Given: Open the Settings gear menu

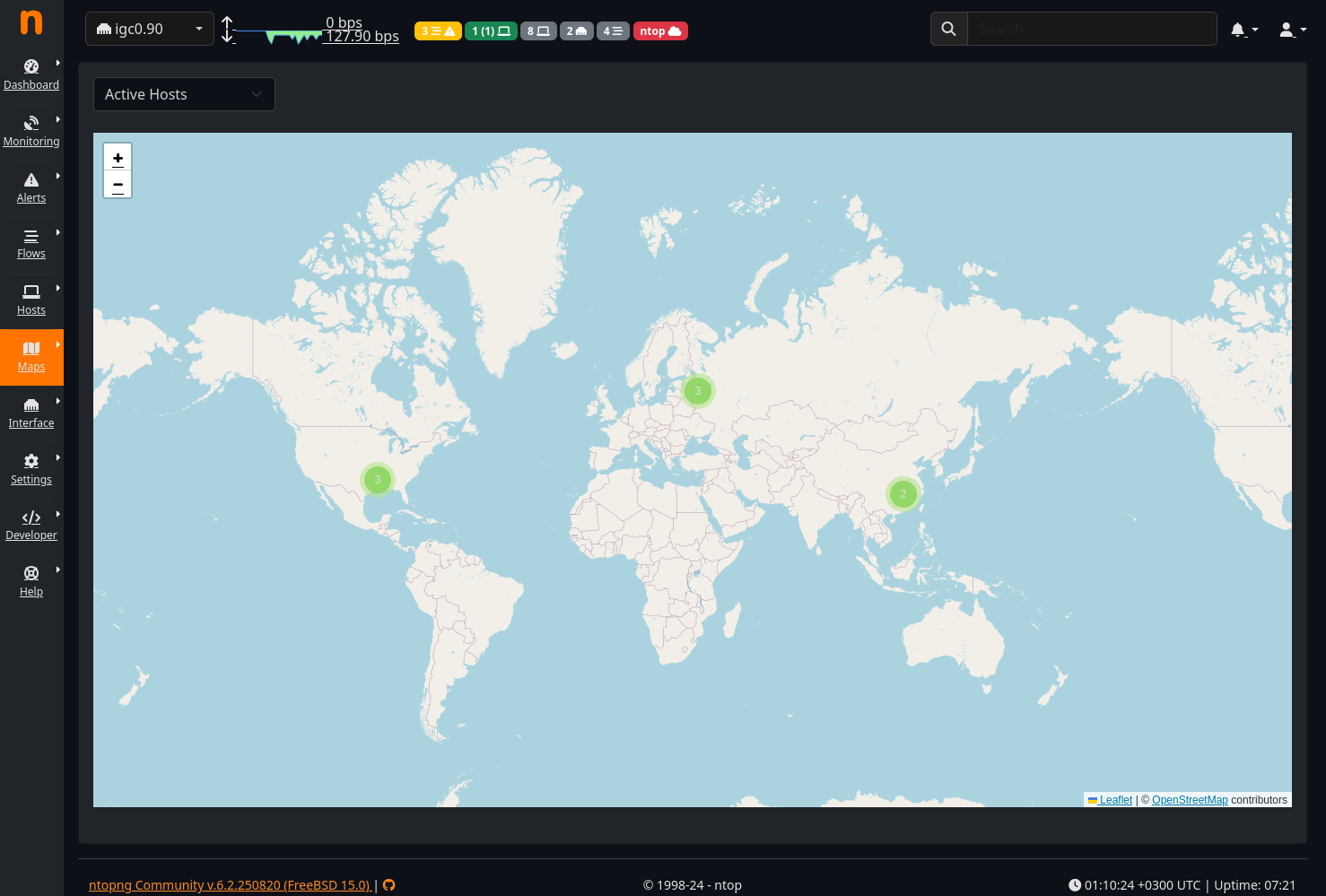Looking at the screenshot, I should [x=31, y=469].
